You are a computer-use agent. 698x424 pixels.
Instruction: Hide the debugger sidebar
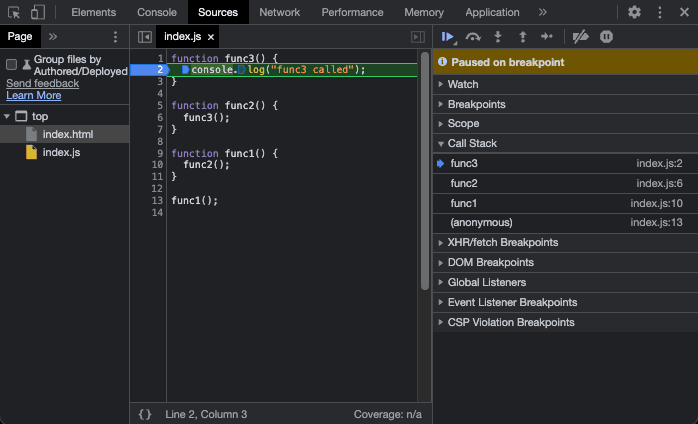point(418,37)
